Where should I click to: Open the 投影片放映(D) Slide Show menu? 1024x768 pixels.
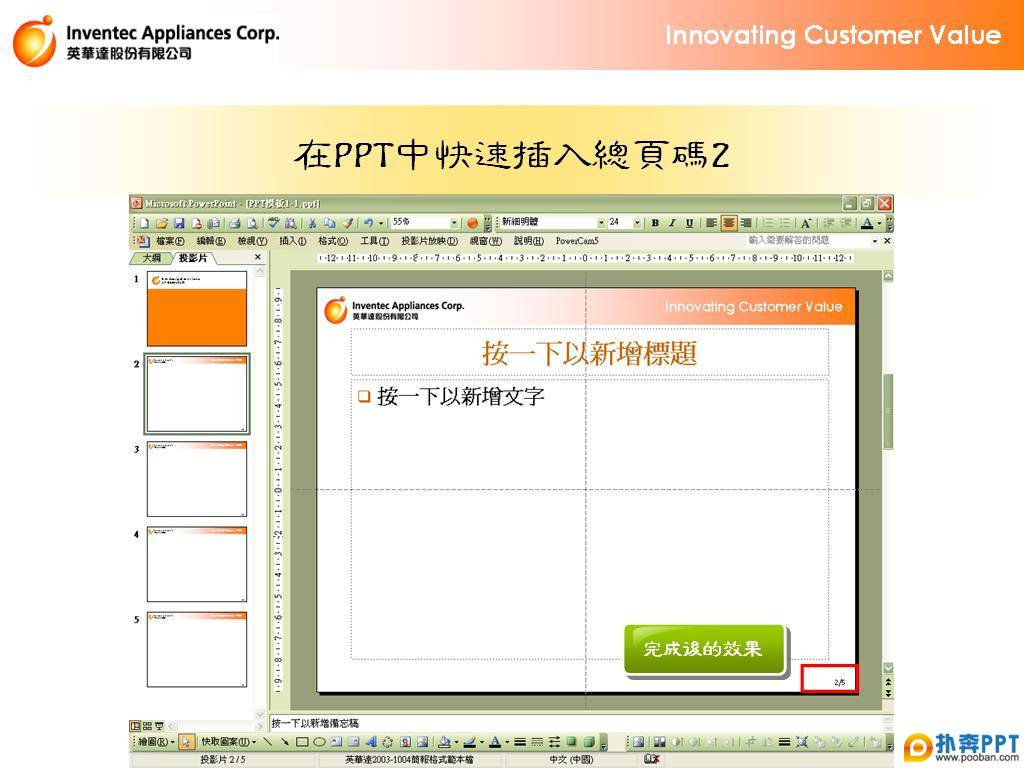tap(429, 241)
